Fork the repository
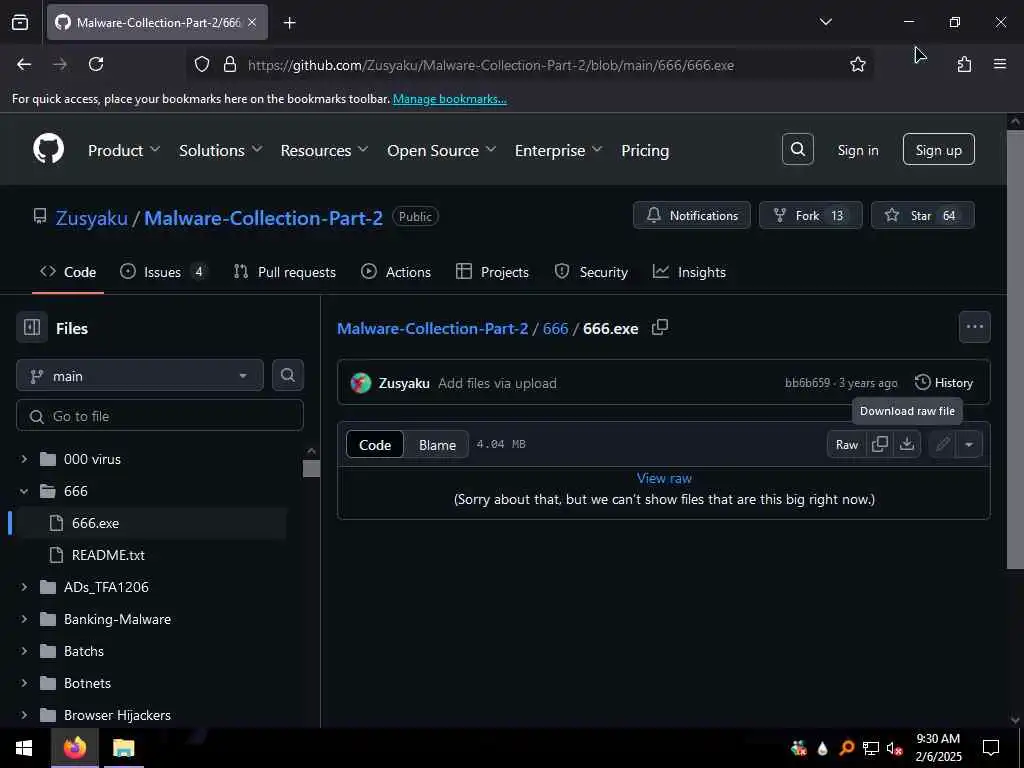Image resolution: width=1024 pixels, height=768 pixels. [x=810, y=216]
